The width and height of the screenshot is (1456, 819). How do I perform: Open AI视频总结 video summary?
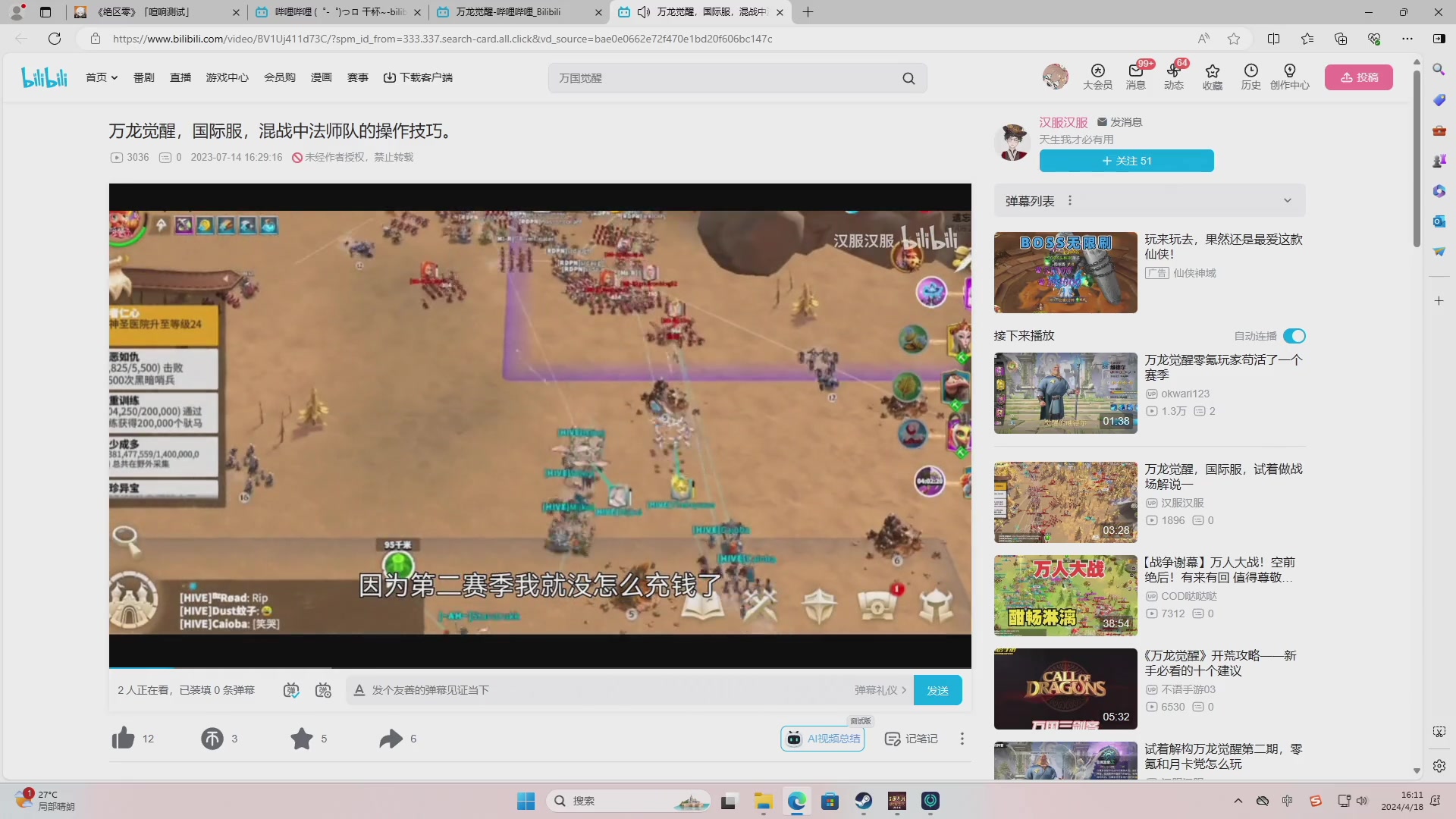(x=824, y=738)
